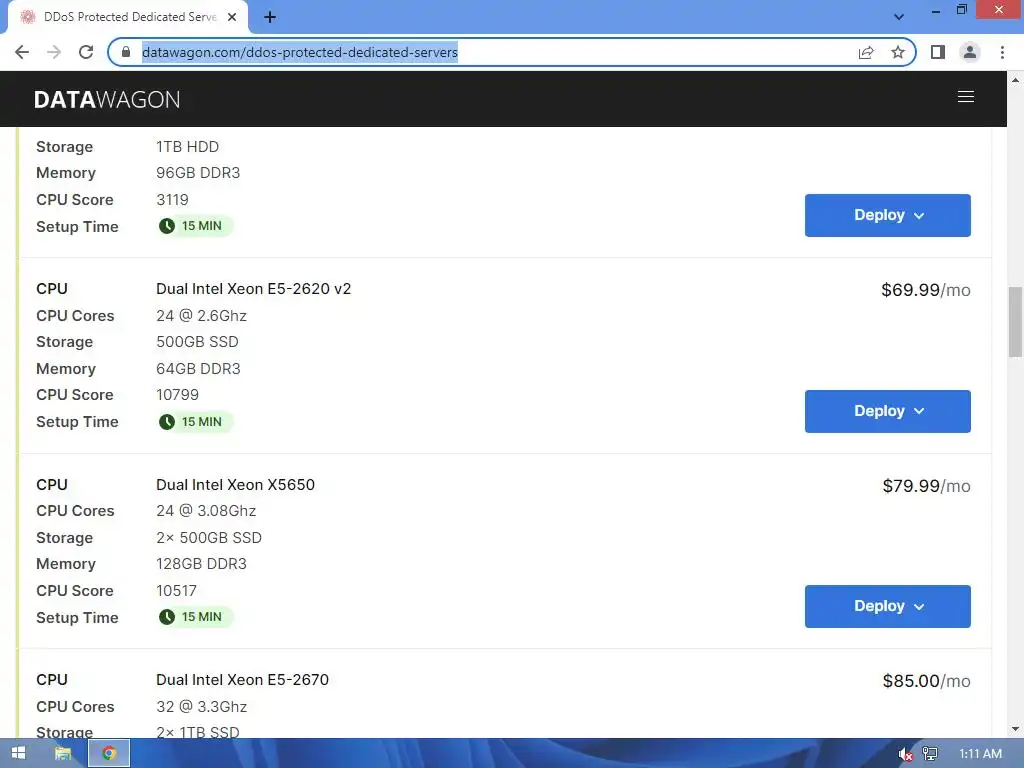Click CPU score value 3119
Image resolution: width=1024 pixels, height=768 pixels.
pyautogui.click(x=172, y=200)
